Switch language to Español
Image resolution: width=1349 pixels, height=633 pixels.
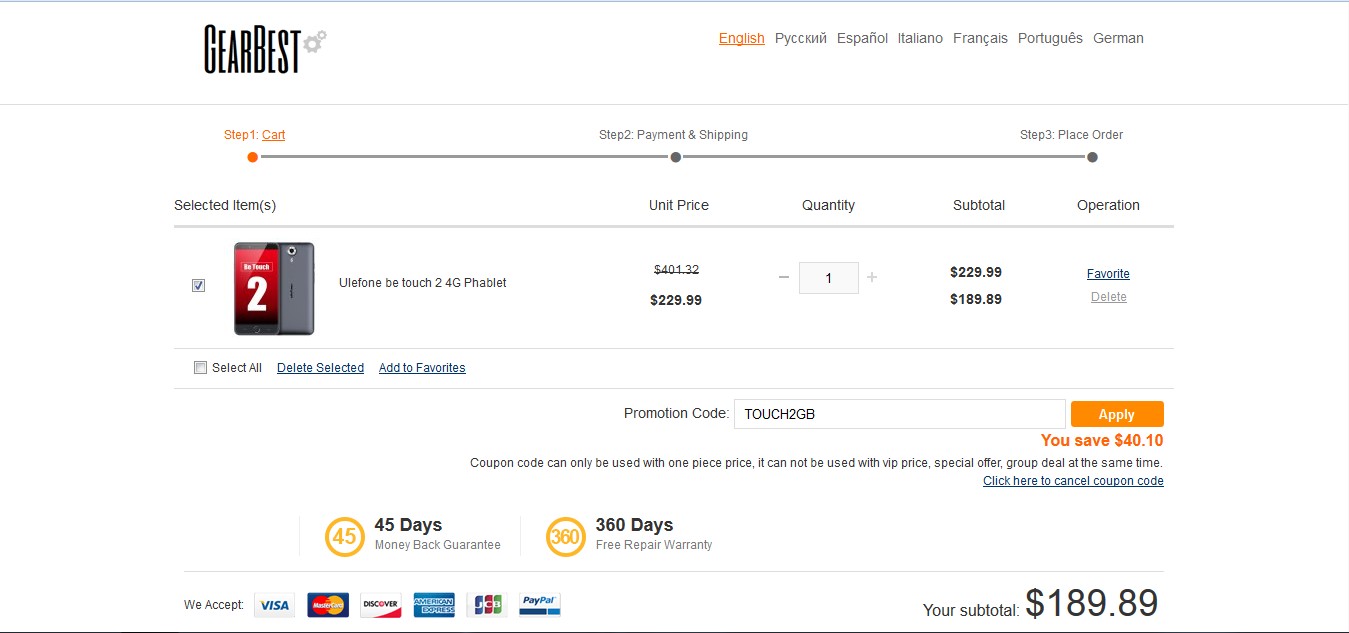tap(862, 38)
